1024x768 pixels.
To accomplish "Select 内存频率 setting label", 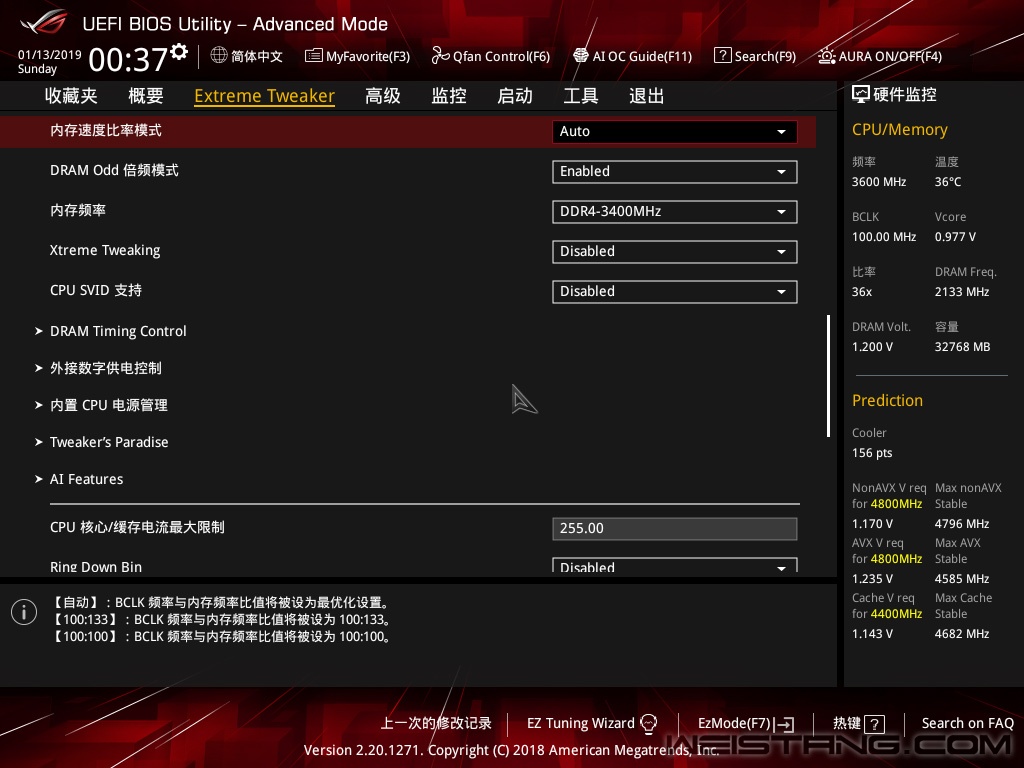I will [78, 210].
